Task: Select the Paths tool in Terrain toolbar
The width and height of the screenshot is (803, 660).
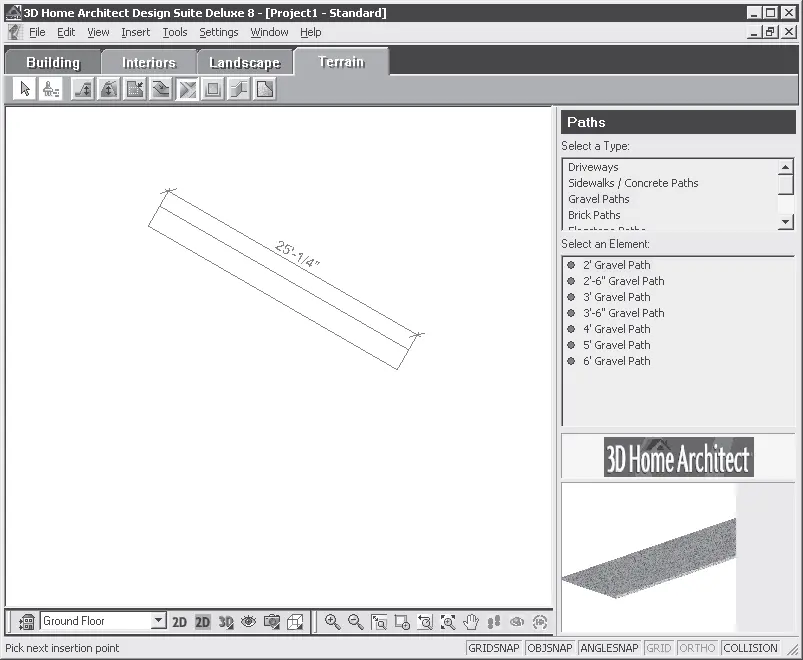Action: pos(187,89)
